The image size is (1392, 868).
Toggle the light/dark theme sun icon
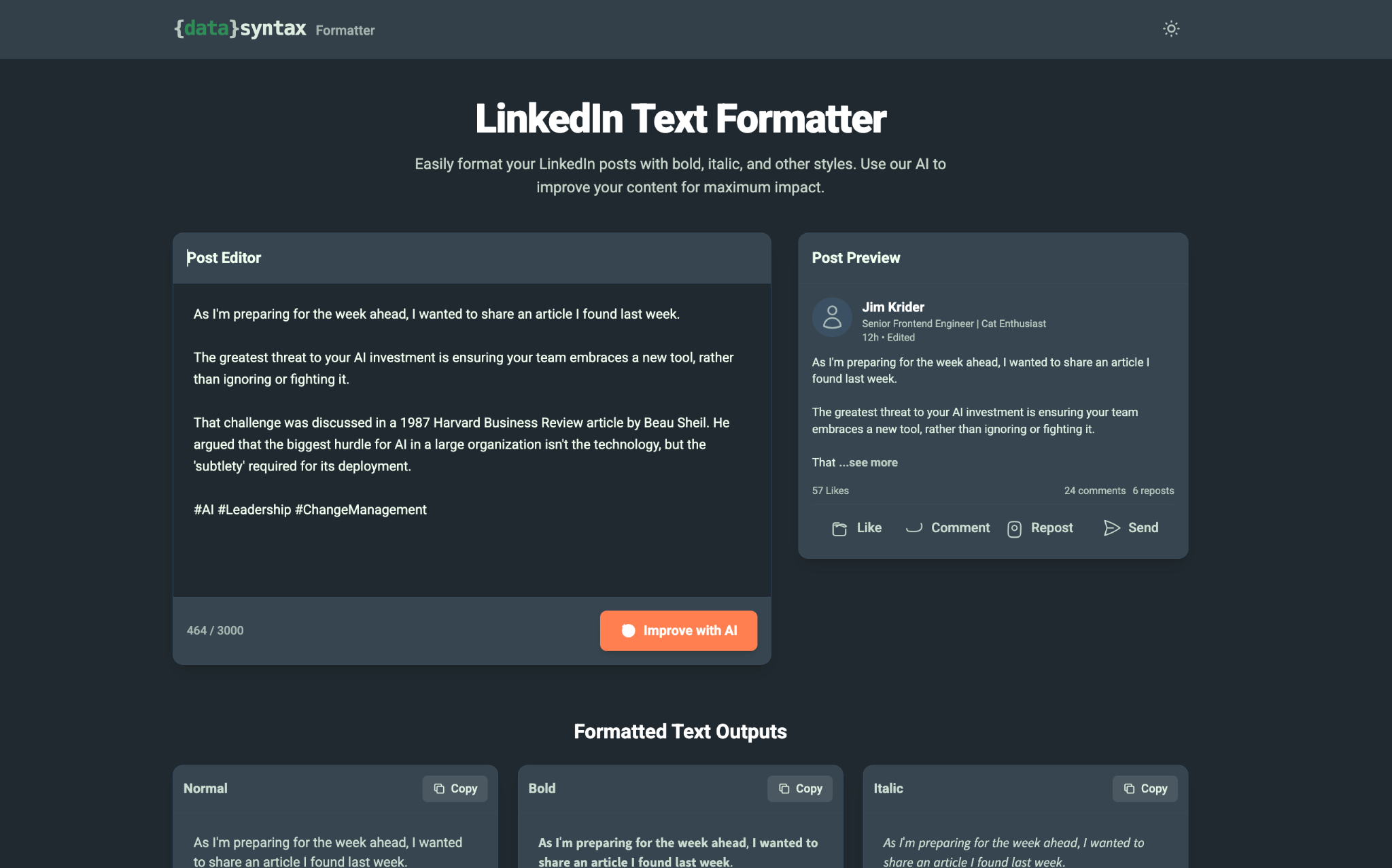click(x=1170, y=29)
